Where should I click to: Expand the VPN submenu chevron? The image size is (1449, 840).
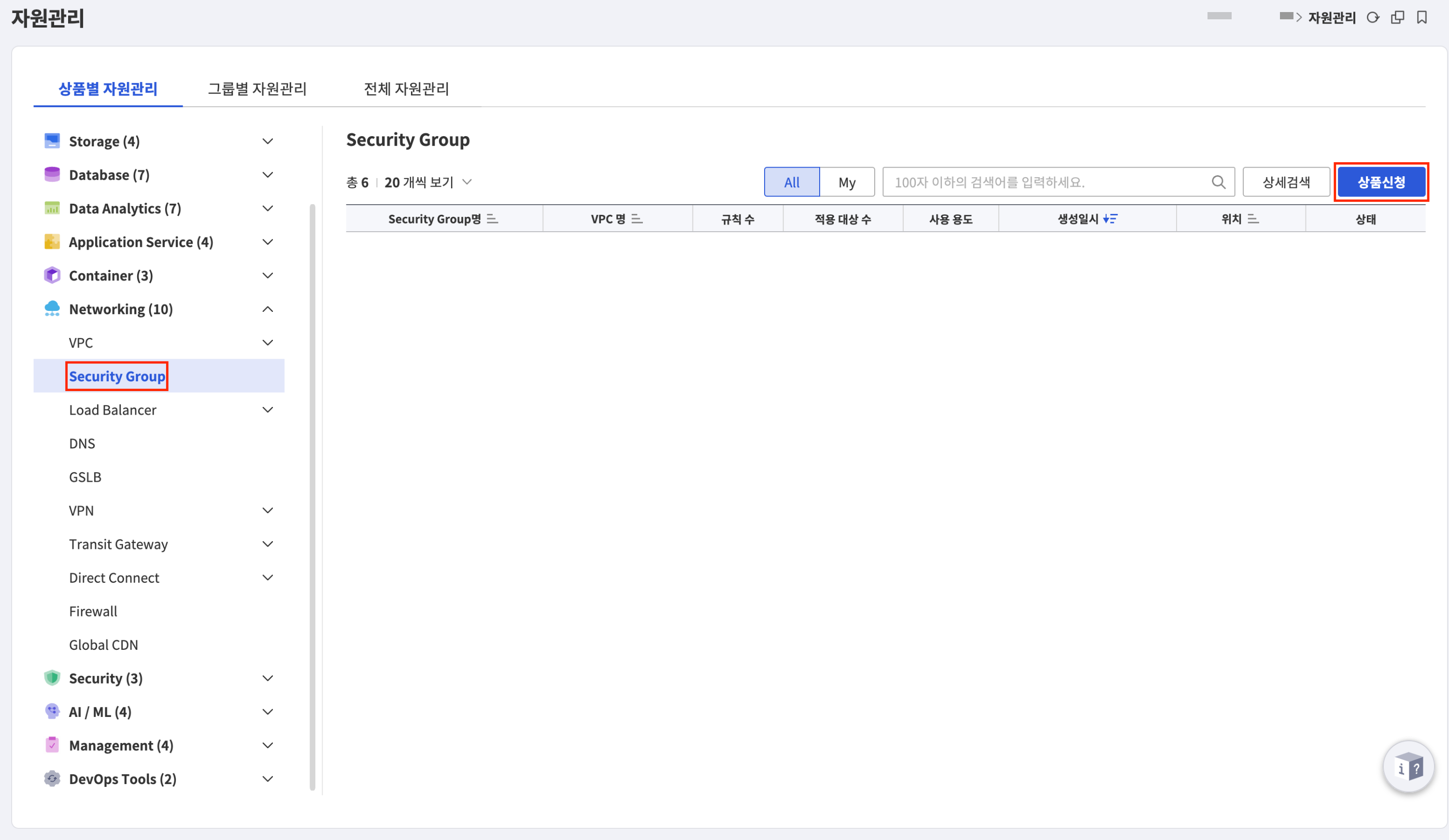(x=268, y=510)
